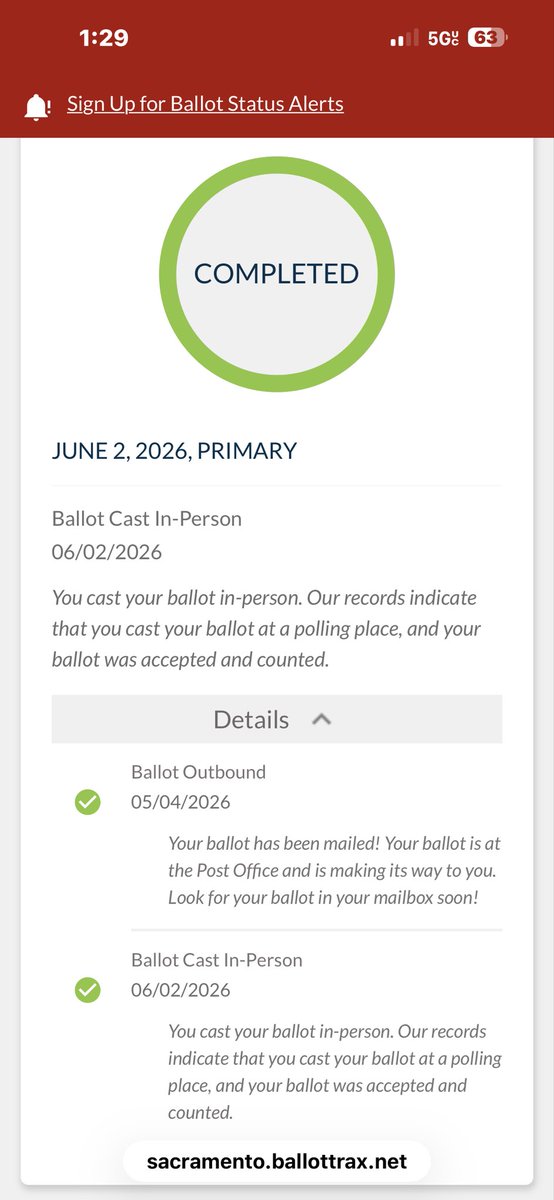Tap the Ballot Outbound entry title
The height and width of the screenshot is (1200, 554).
[198, 772]
